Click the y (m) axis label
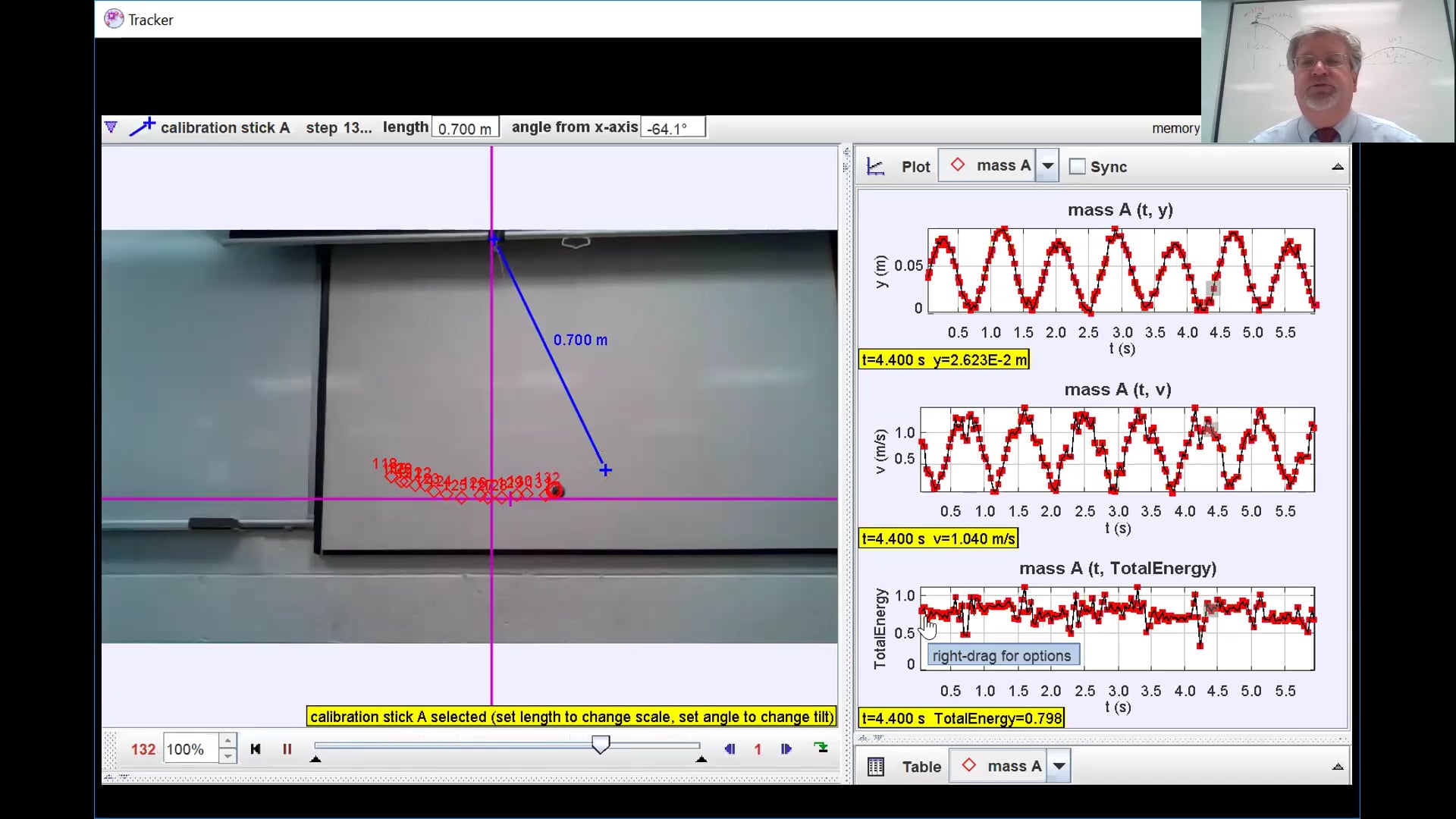 [x=880, y=271]
